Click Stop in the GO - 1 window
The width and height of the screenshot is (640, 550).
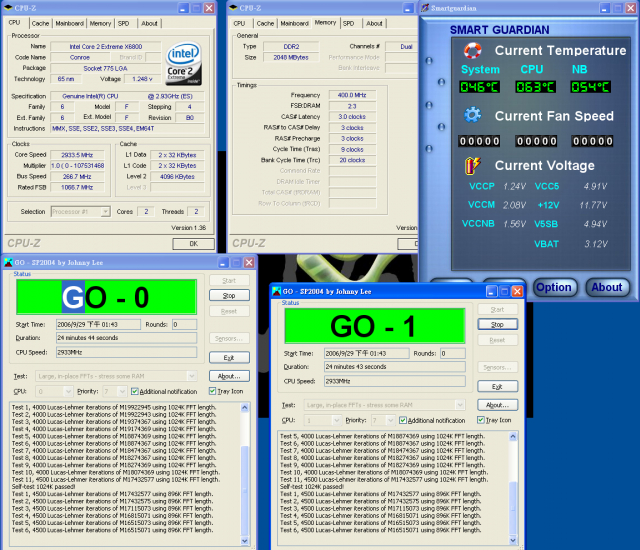click(x=497, y=324)
